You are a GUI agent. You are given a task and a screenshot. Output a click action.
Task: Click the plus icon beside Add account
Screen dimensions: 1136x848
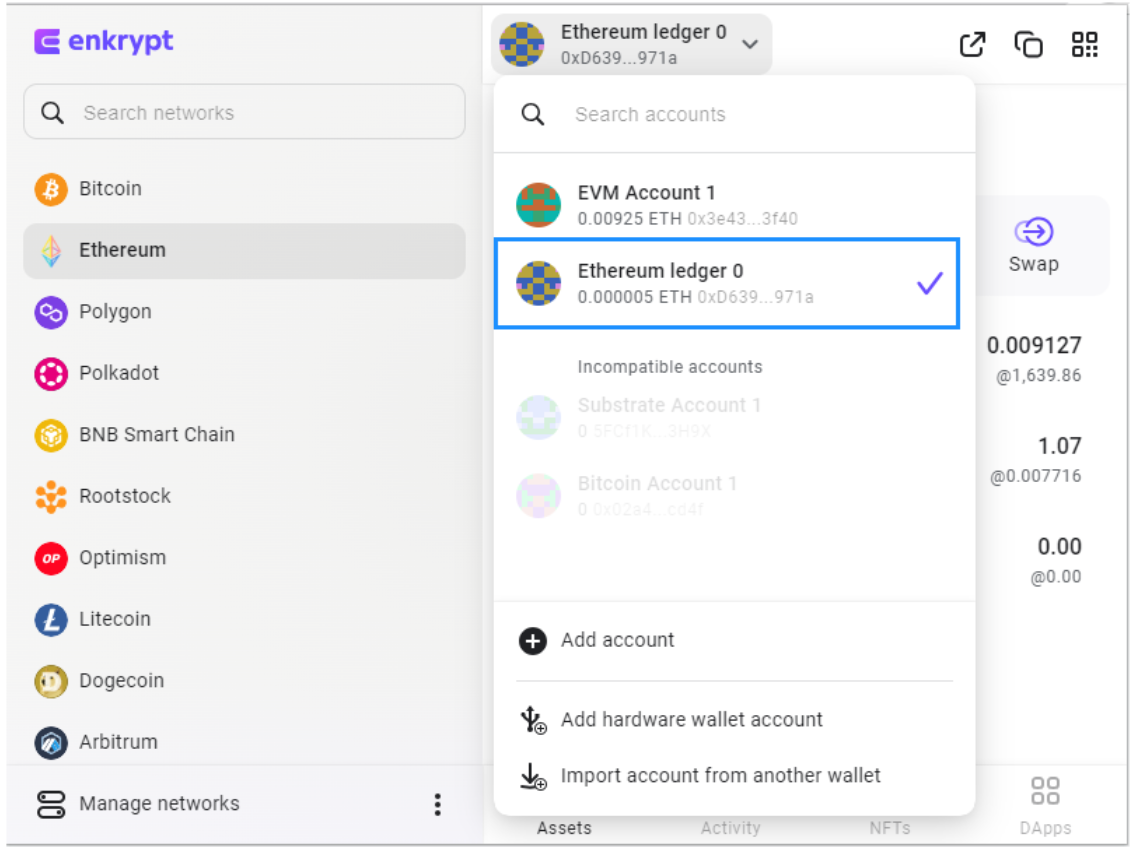point(532,641)
